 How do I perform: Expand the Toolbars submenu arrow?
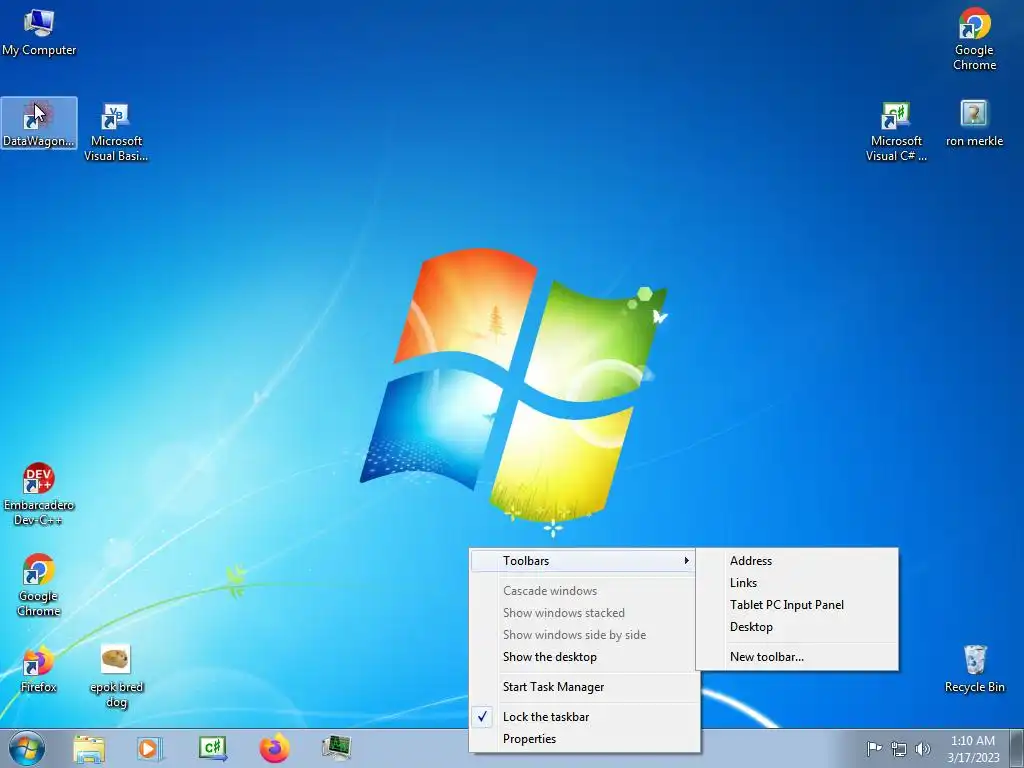[x=686, y=560]
